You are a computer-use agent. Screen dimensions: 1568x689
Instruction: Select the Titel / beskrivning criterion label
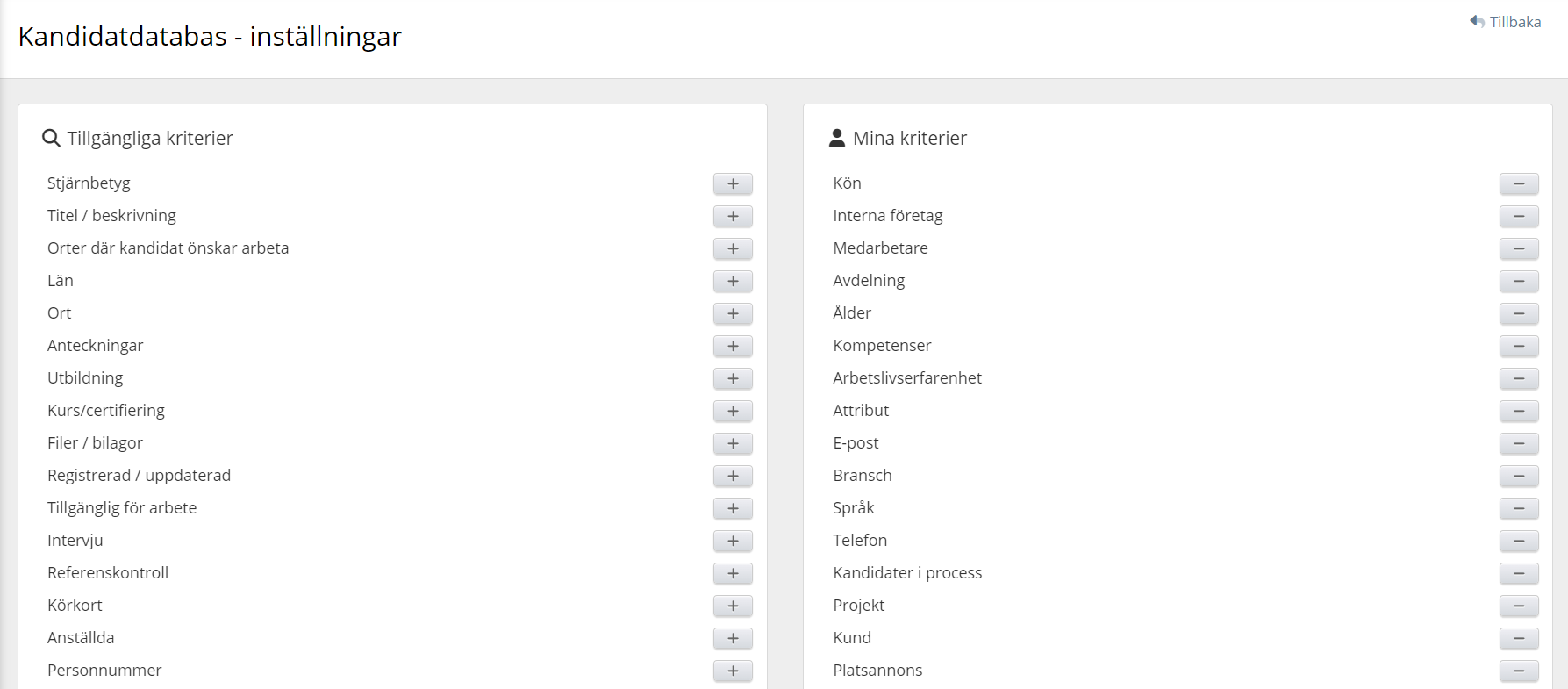[111, 216]
